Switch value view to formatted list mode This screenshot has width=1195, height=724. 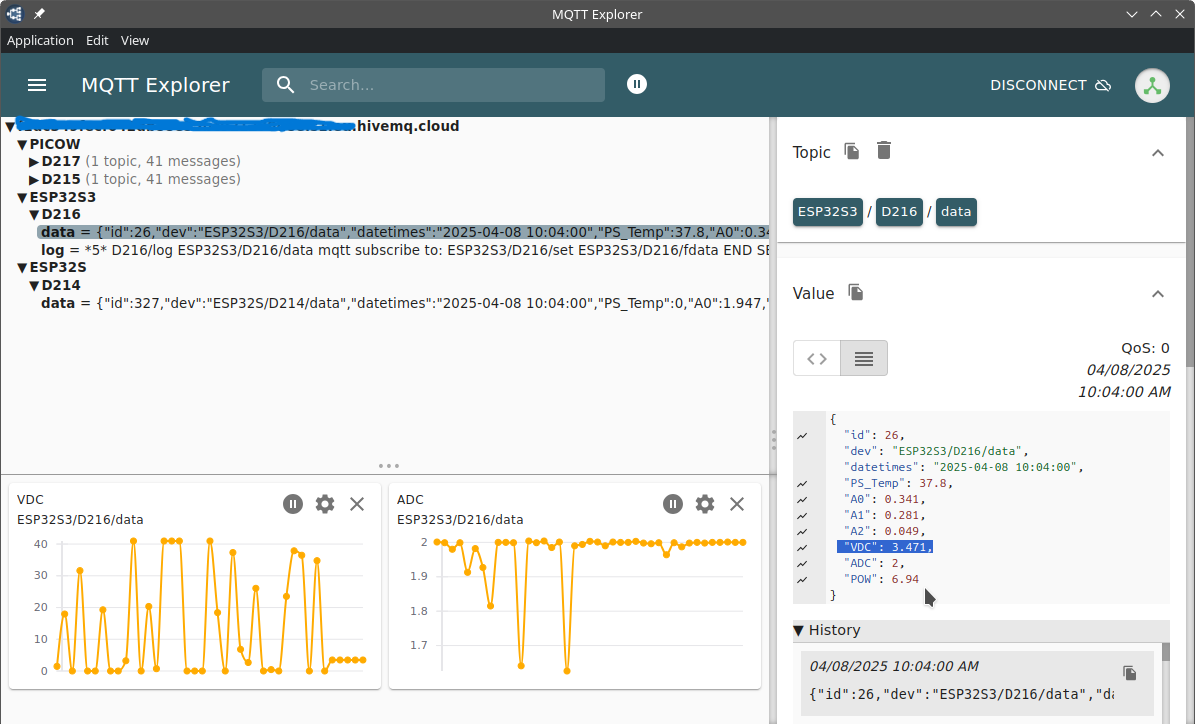(x=863, y=358)
